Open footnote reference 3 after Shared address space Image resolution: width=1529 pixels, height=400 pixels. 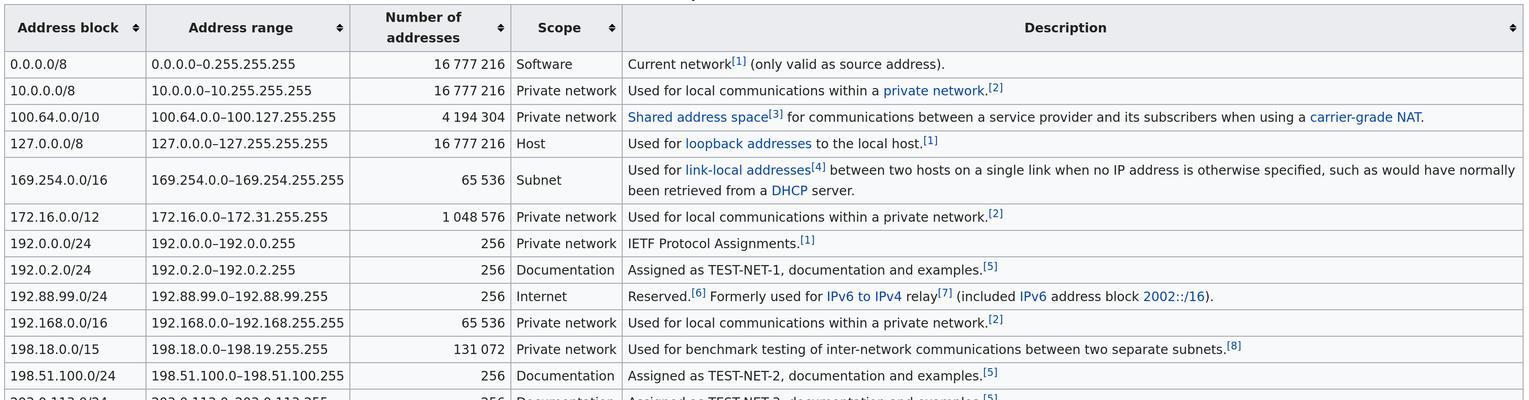coord(776,114)
